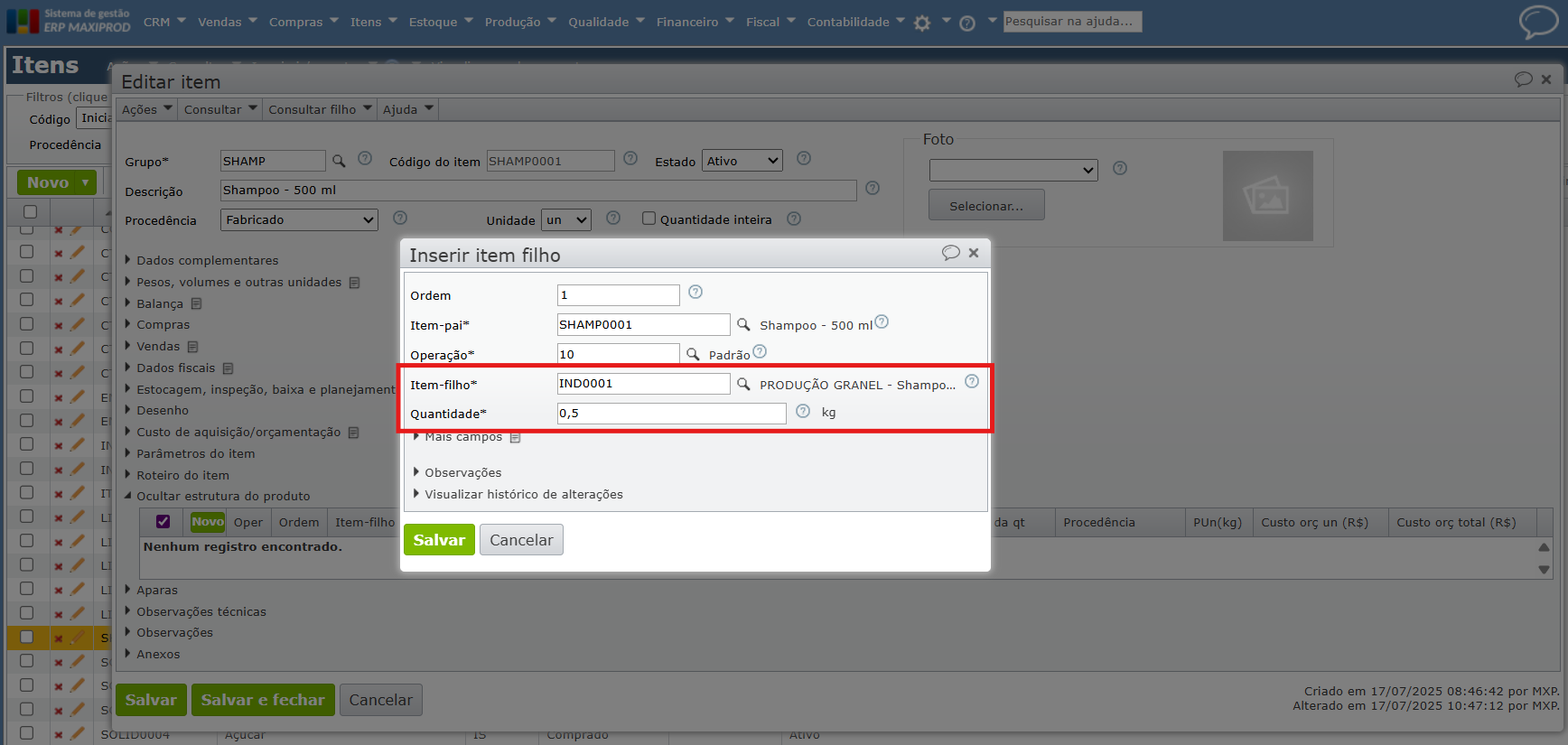
Task: Open the Estado dropdown showing Ativo
Action: [742, 161]
